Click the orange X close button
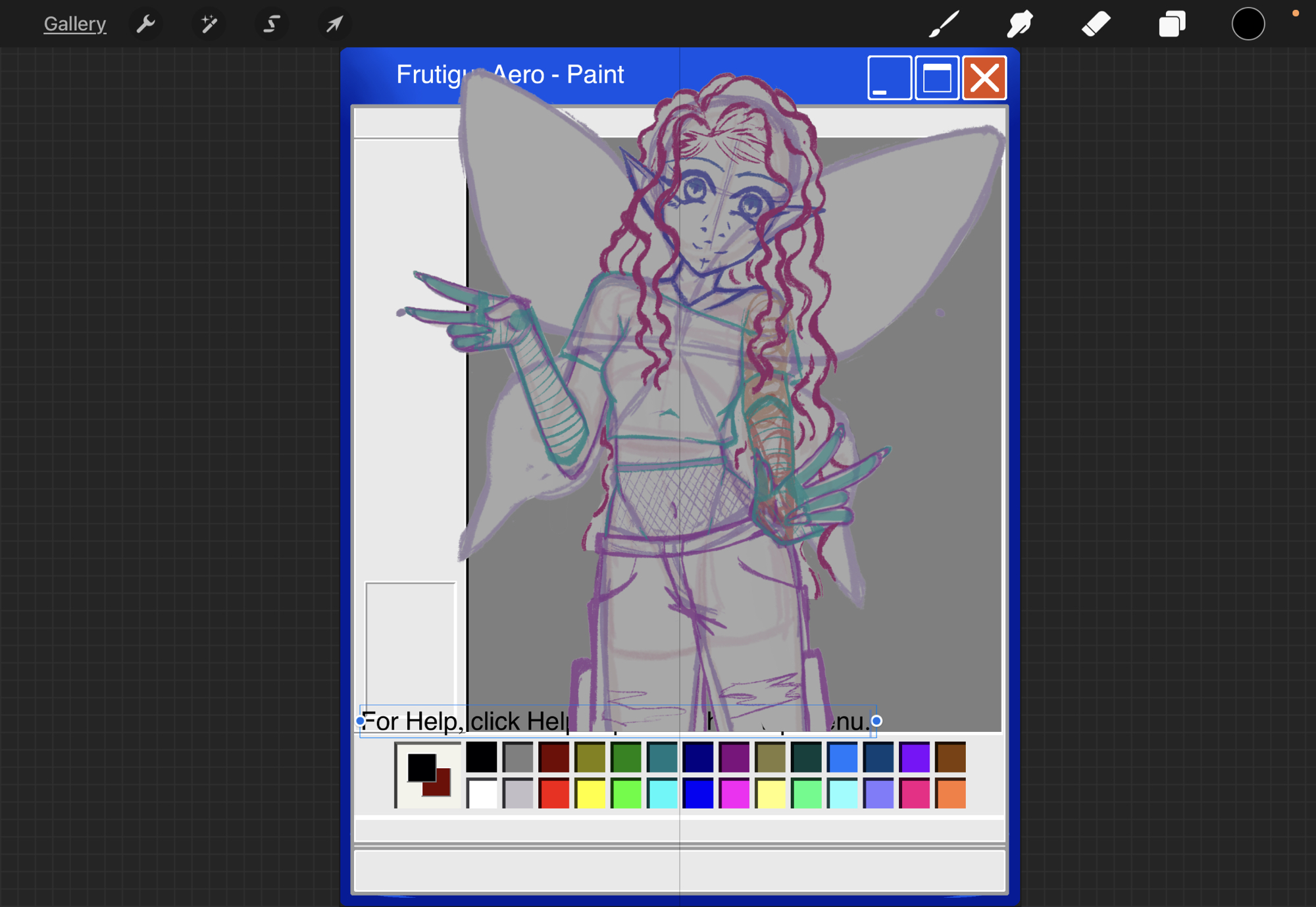 (x=984, y=78)
